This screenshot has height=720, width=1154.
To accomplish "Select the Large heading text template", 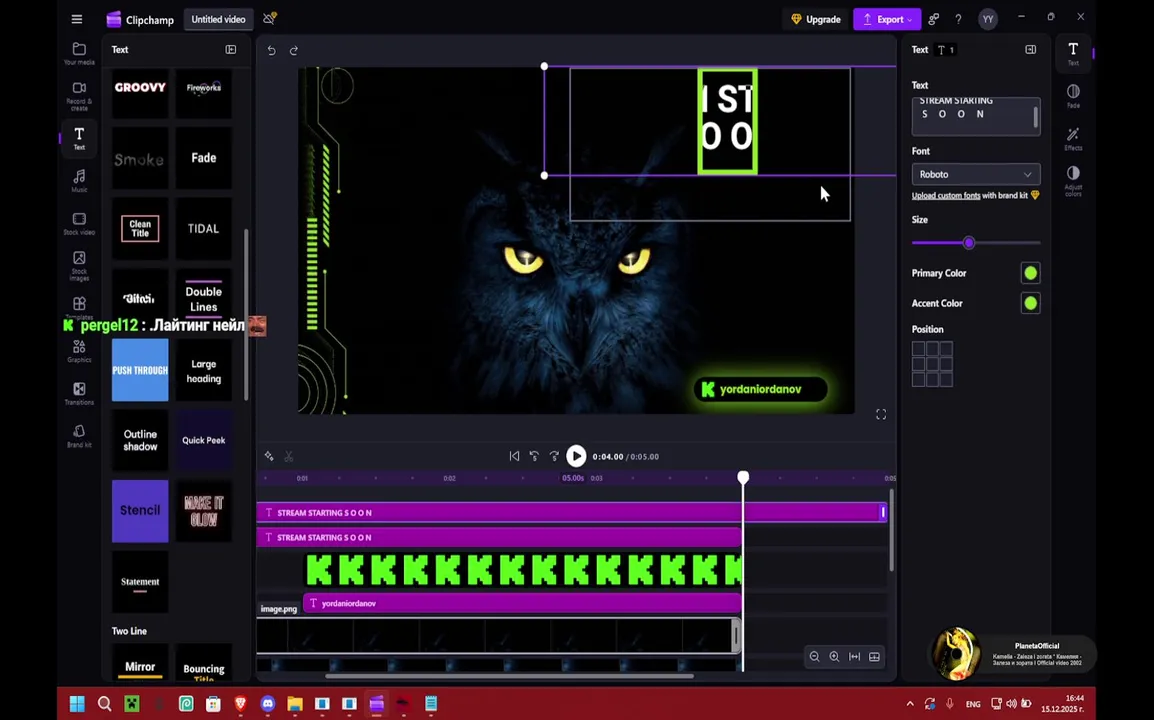I will point(204,370).
